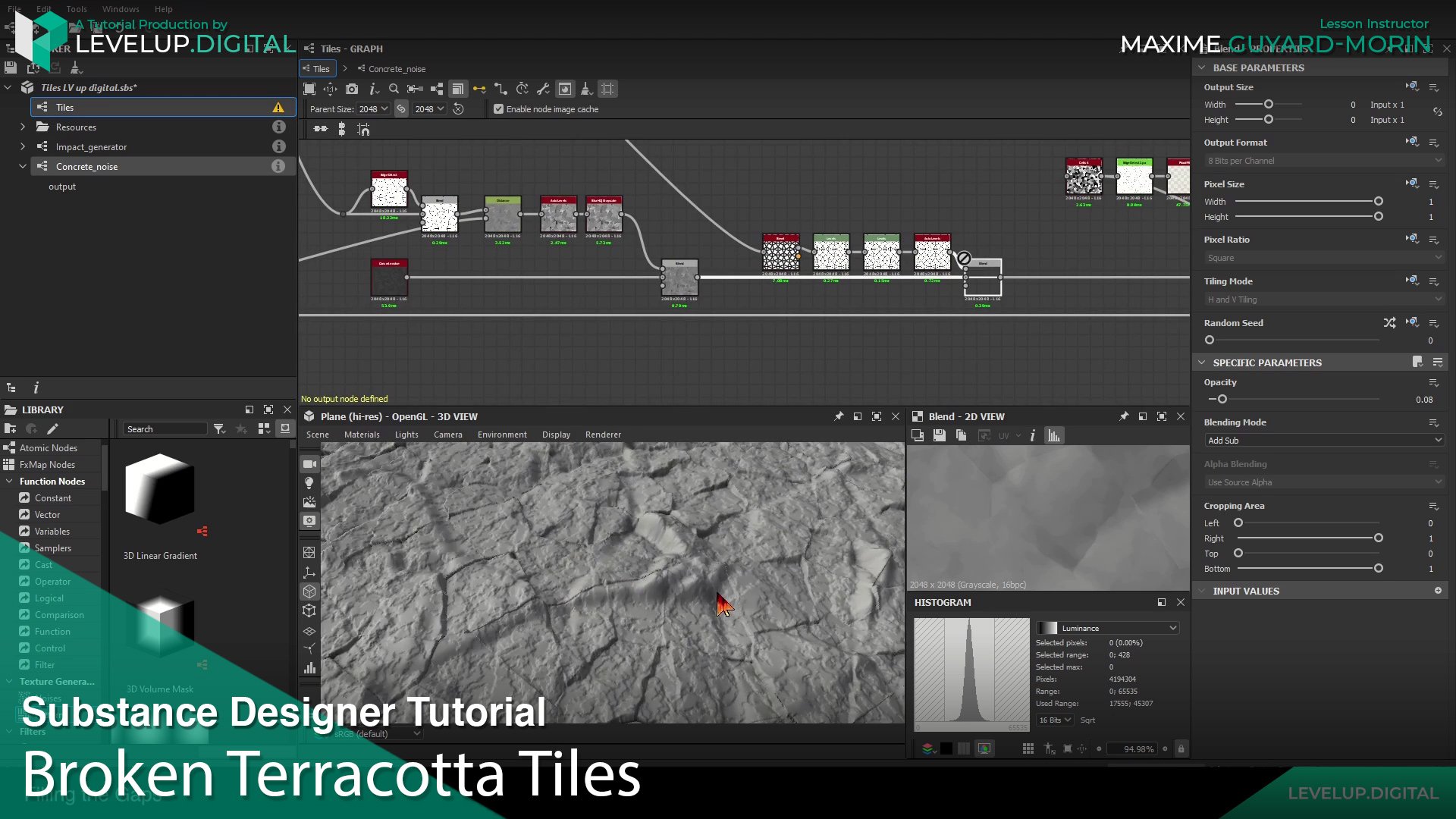Select Constant under Function Nodes
Image resolution: width=1456 pixels, height=819 pixels.
tap(52, 498)
